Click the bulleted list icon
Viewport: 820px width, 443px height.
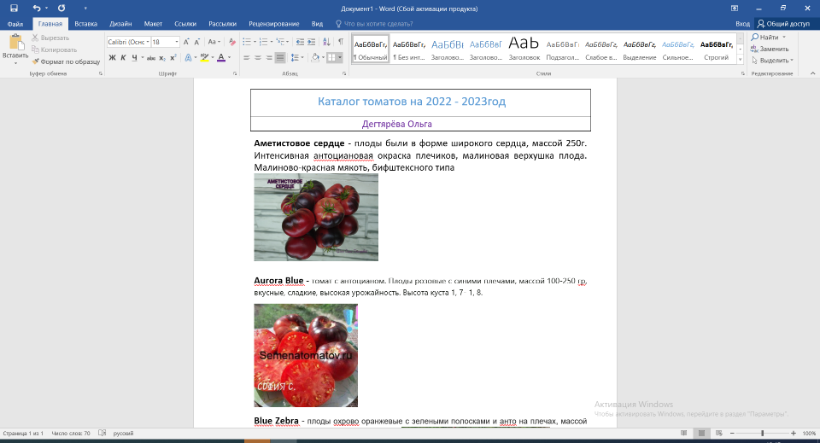tap(248, 42)
